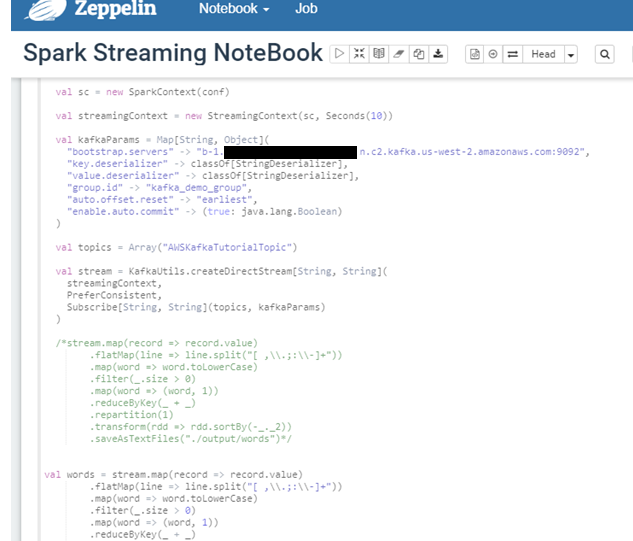Image resolution: width=633 pixels, height=541 pixels.
Task: Export this note with the download icon
Action: (x=438, y=54)
